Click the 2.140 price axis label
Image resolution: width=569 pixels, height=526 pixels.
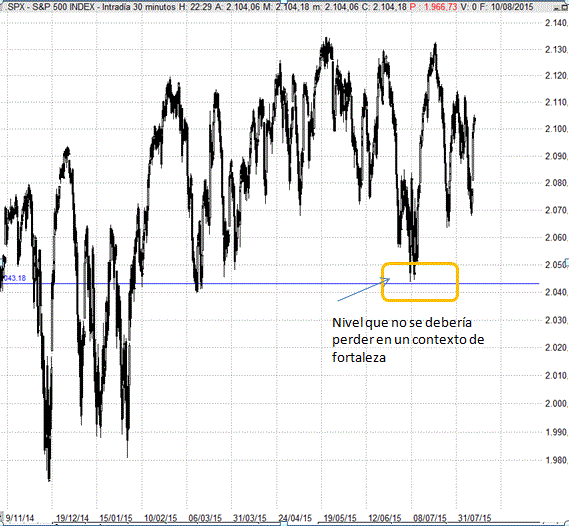click(x=556, y=23)
